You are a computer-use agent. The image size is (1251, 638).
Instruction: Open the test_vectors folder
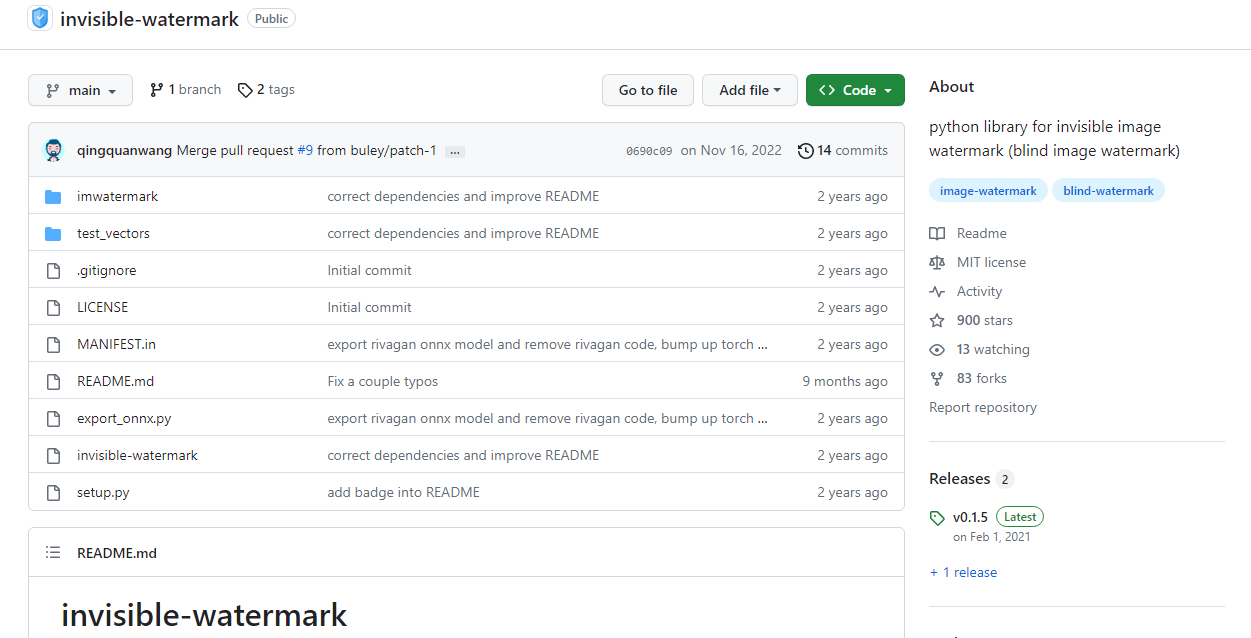click(x=113, y=234)
